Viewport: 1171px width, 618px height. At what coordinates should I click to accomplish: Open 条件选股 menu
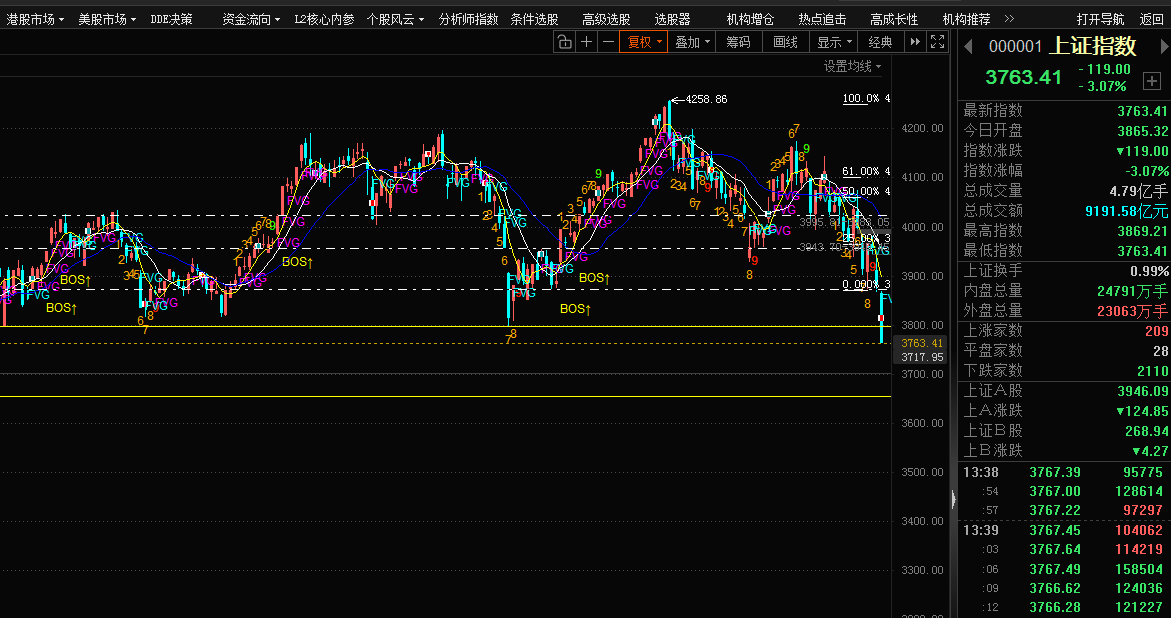534,19
